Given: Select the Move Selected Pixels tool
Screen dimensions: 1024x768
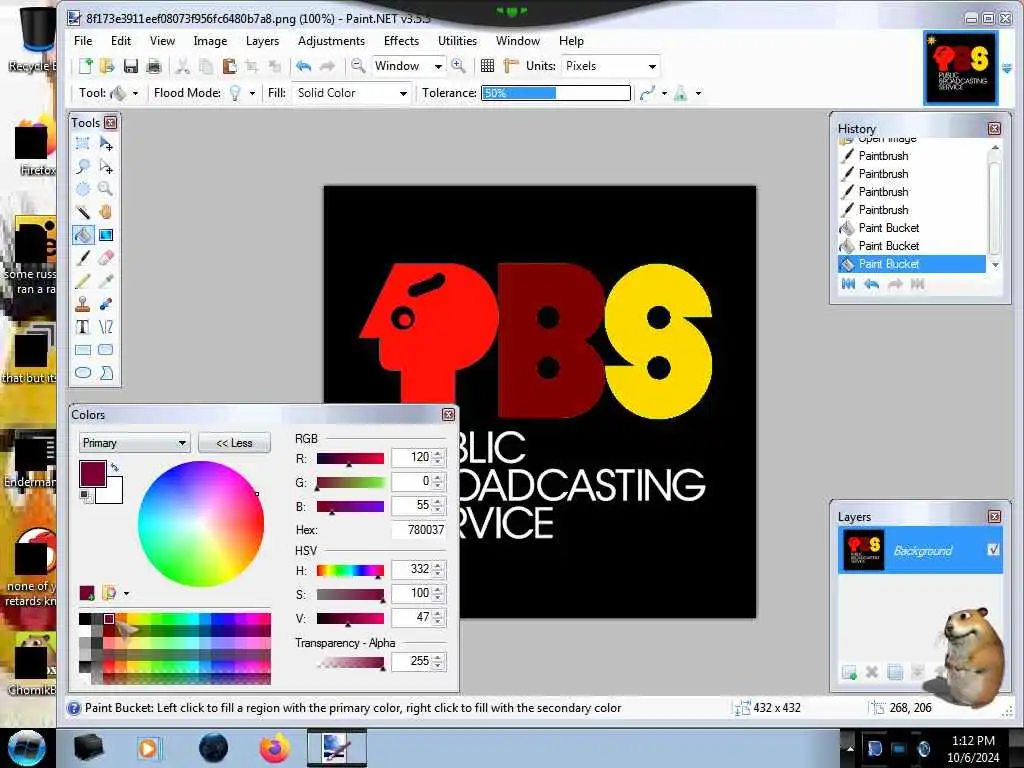Looking at the screenshot, I should point(106,144).
